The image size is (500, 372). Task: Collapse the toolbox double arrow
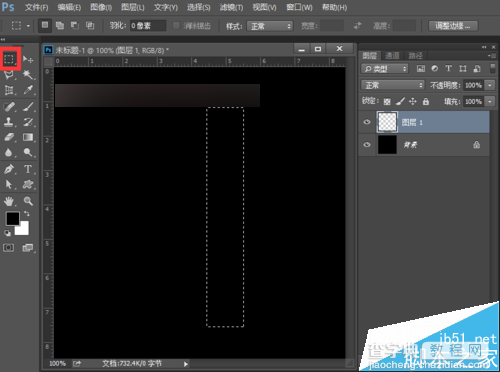3,39
